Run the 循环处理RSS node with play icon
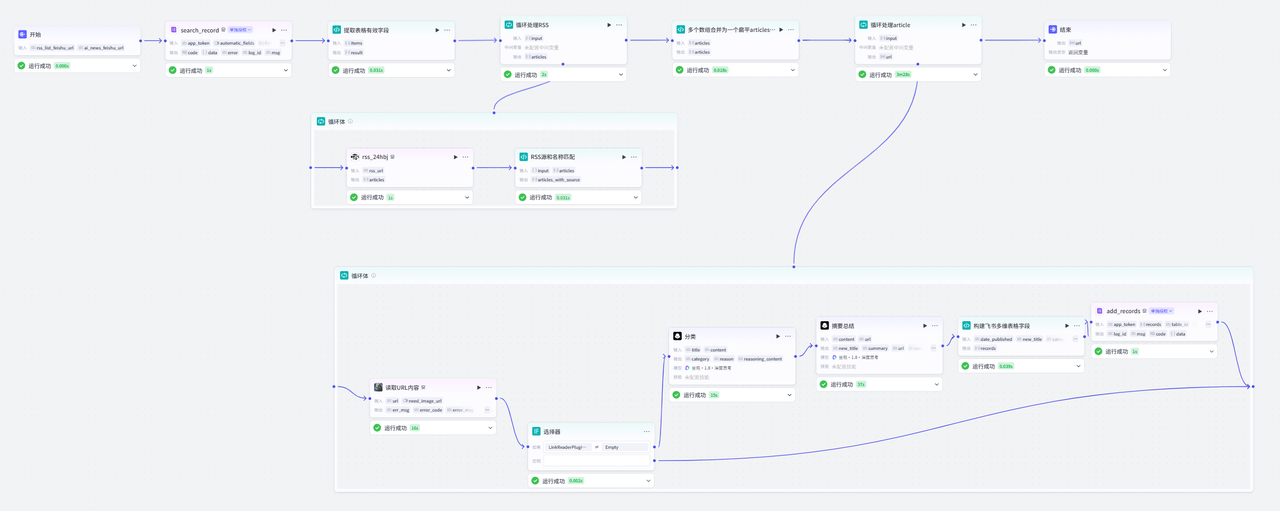1280x511 pixels. click(609, 24)
